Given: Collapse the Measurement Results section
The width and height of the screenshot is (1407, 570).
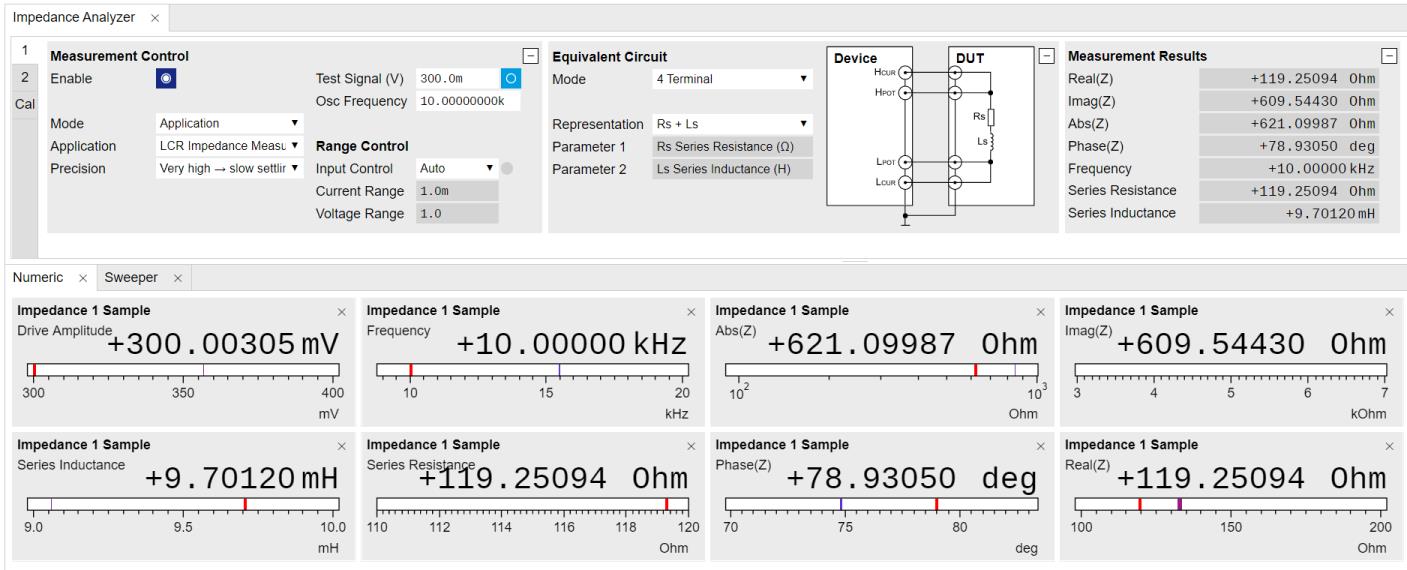Looking at the screenshot, I should point(1388,57).
